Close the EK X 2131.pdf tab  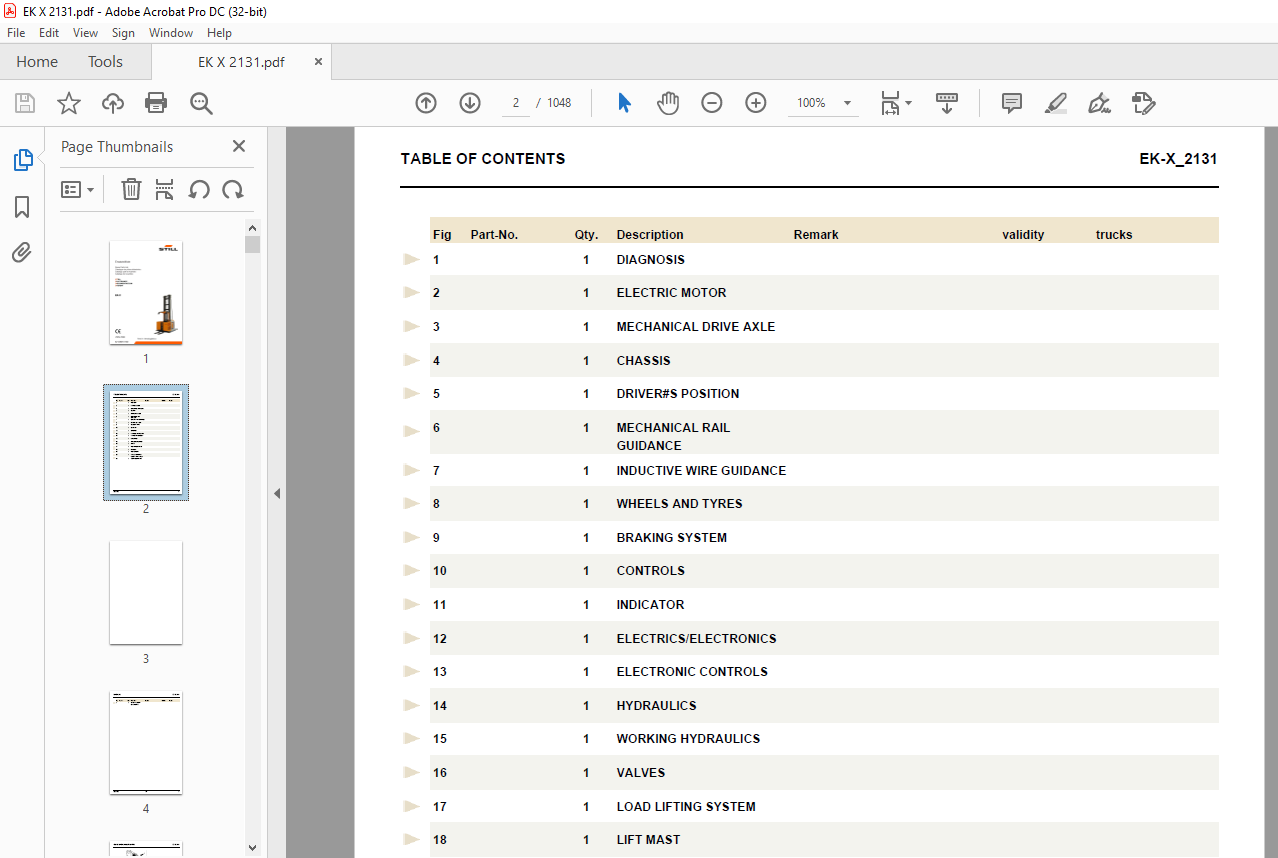coord(319,62)
